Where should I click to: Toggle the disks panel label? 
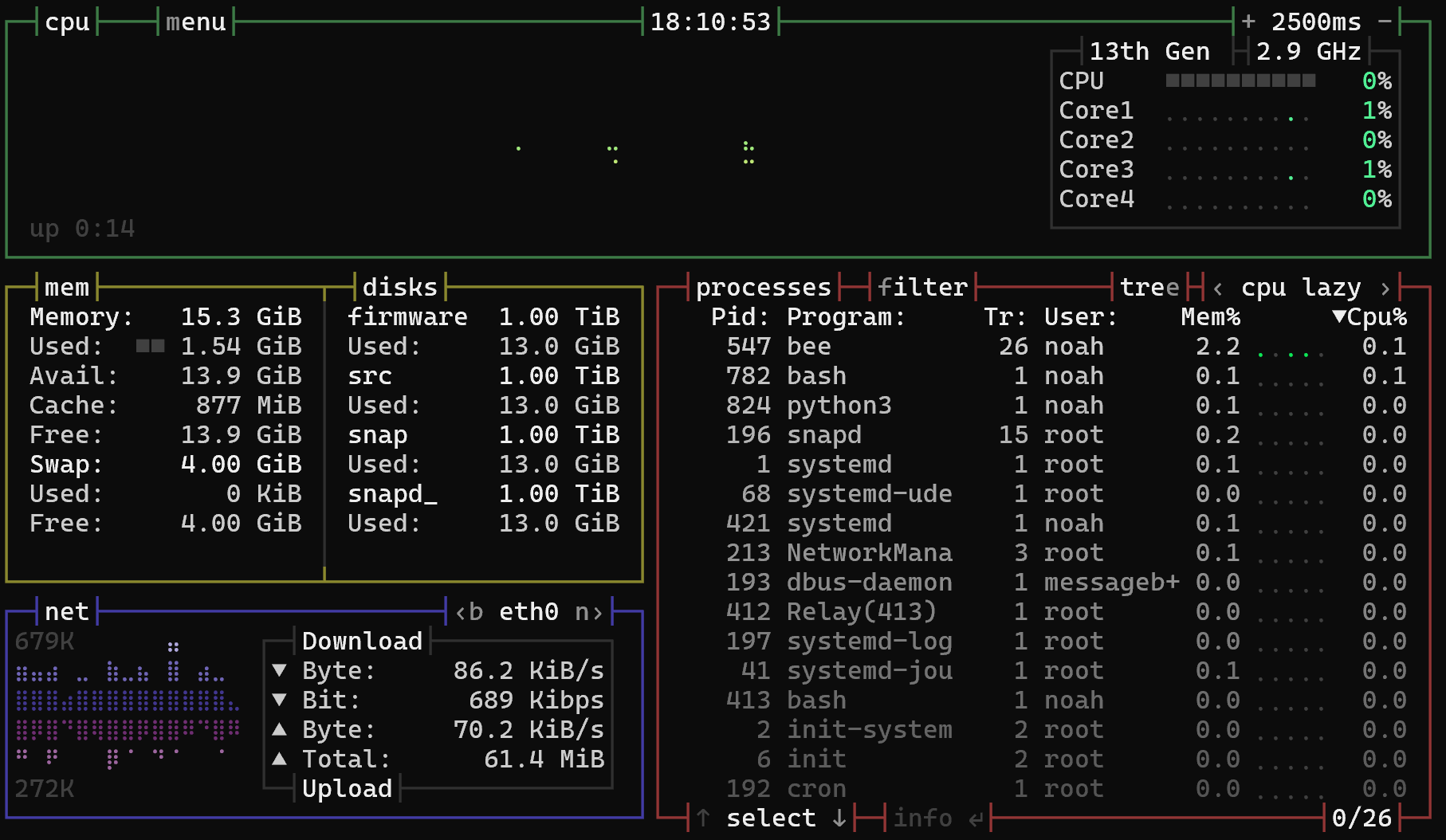[400, 287]
